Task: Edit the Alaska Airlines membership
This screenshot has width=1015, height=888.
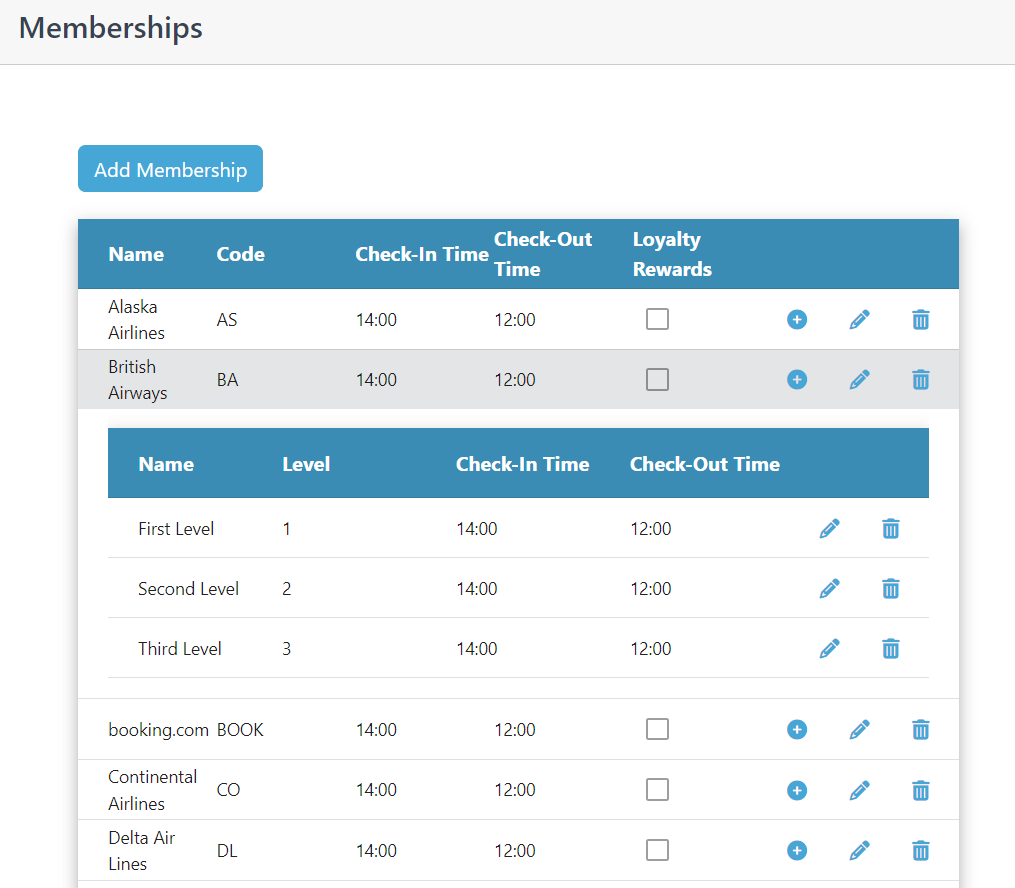Action: click(x=859, y=320)
